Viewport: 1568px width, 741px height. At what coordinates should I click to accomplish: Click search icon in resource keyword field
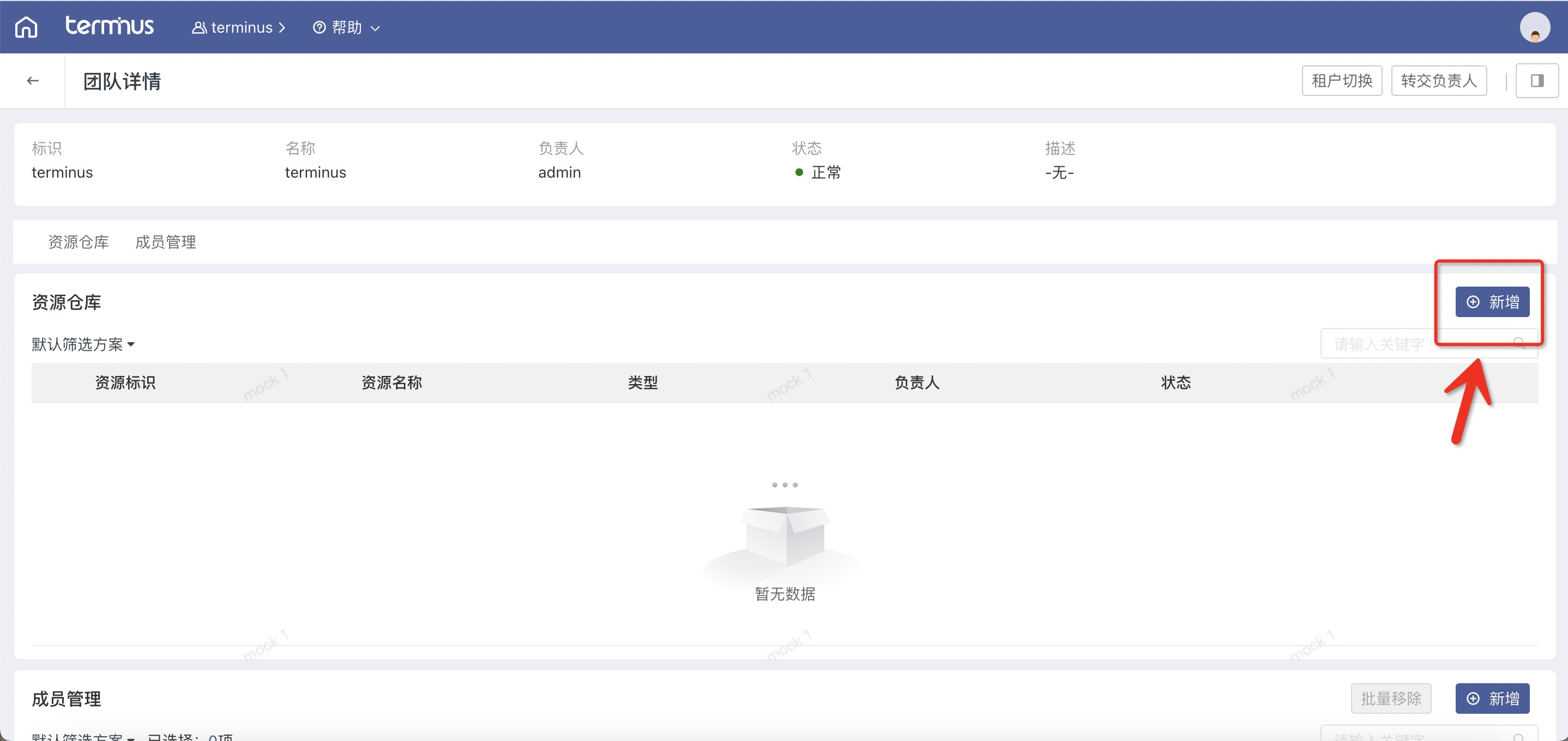[1519, 344]
